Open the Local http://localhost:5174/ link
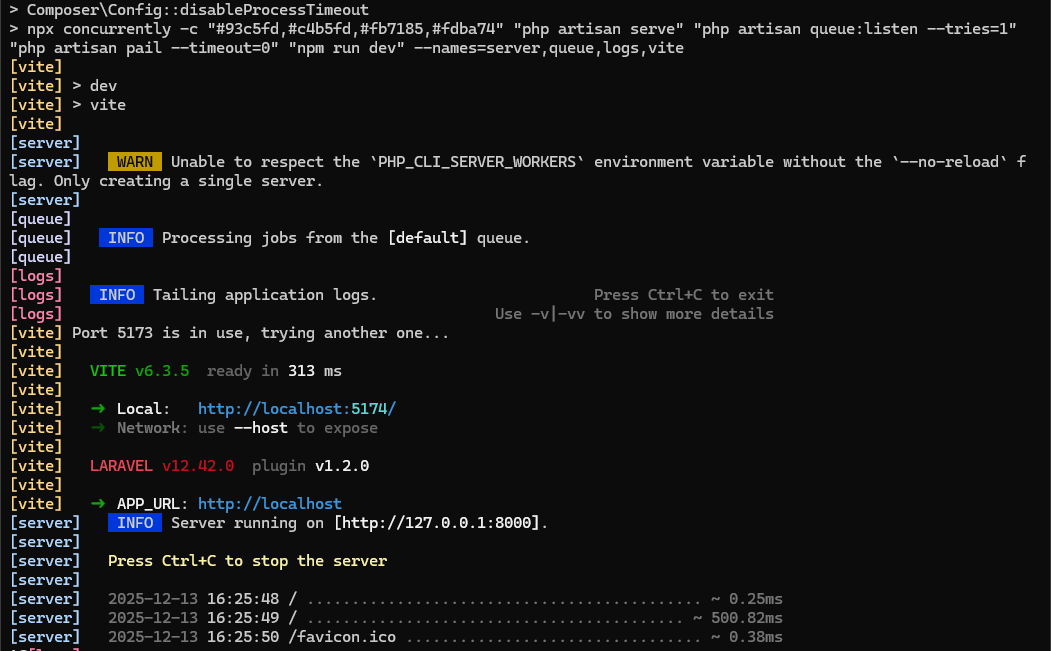This screenshot has width=1051, height=651. (x=297, y=409)
